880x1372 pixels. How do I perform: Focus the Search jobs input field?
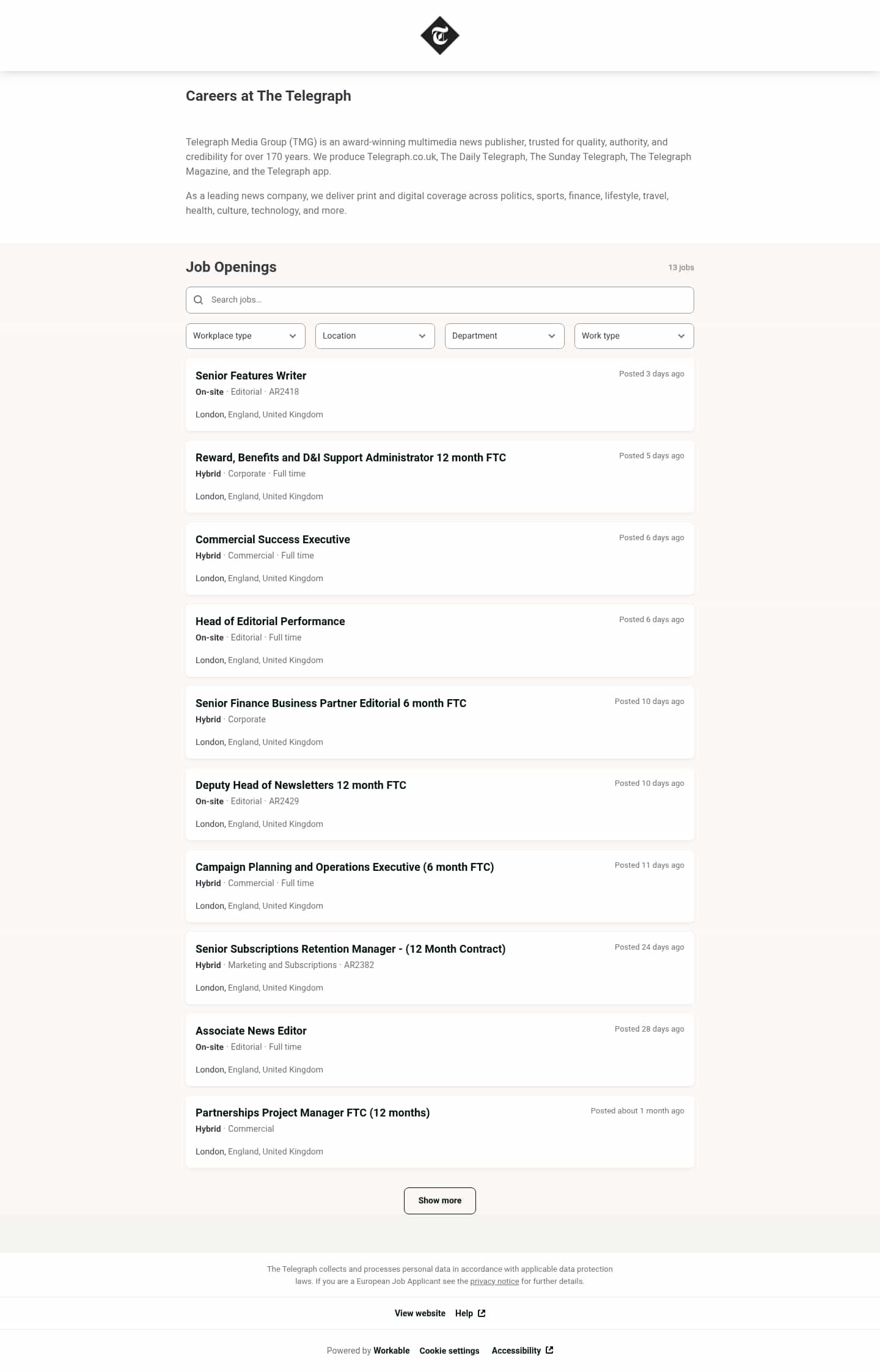[440, 300]
